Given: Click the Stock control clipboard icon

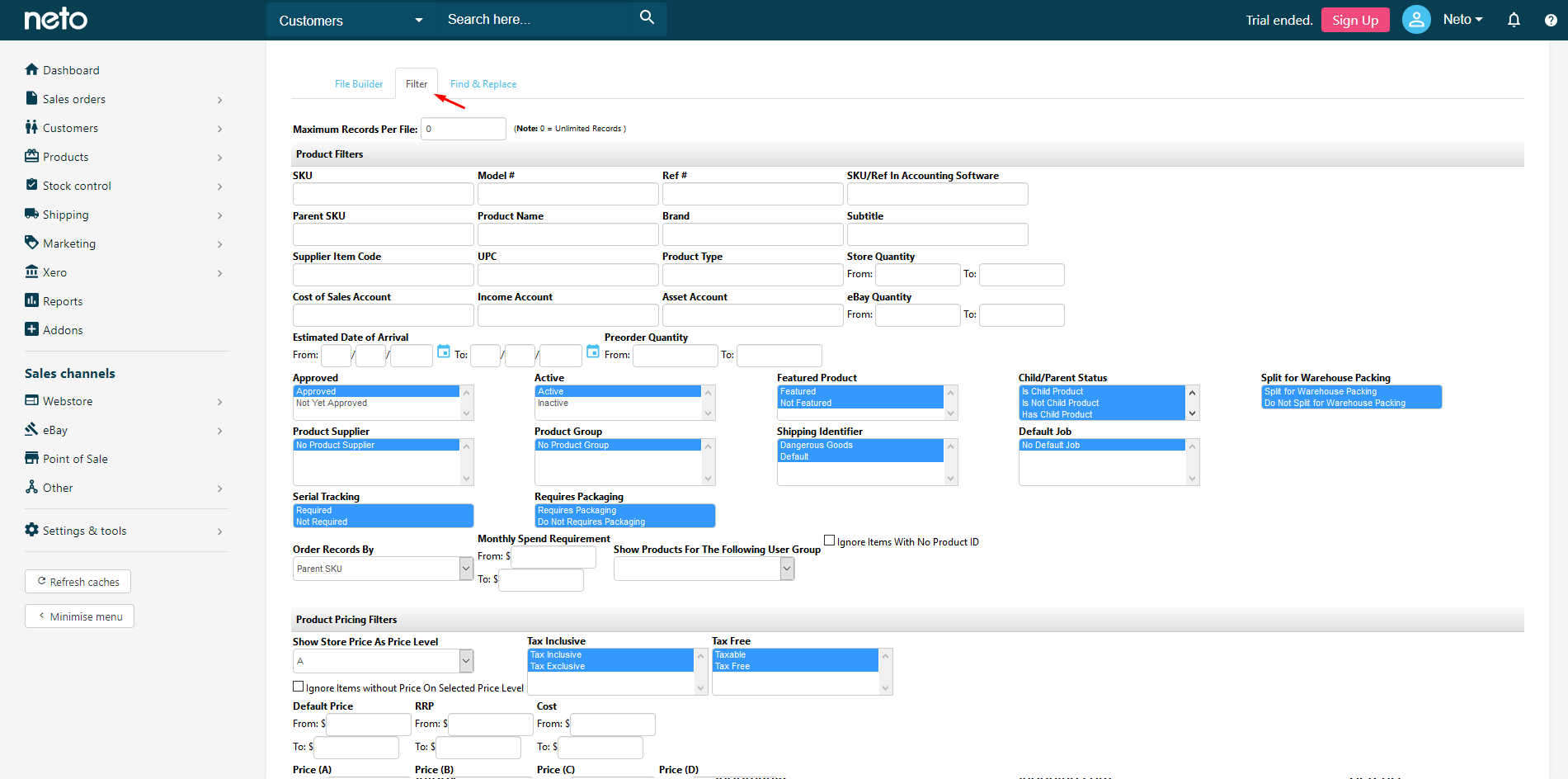Looking at the screenshot, I should [x=31, y=185].
